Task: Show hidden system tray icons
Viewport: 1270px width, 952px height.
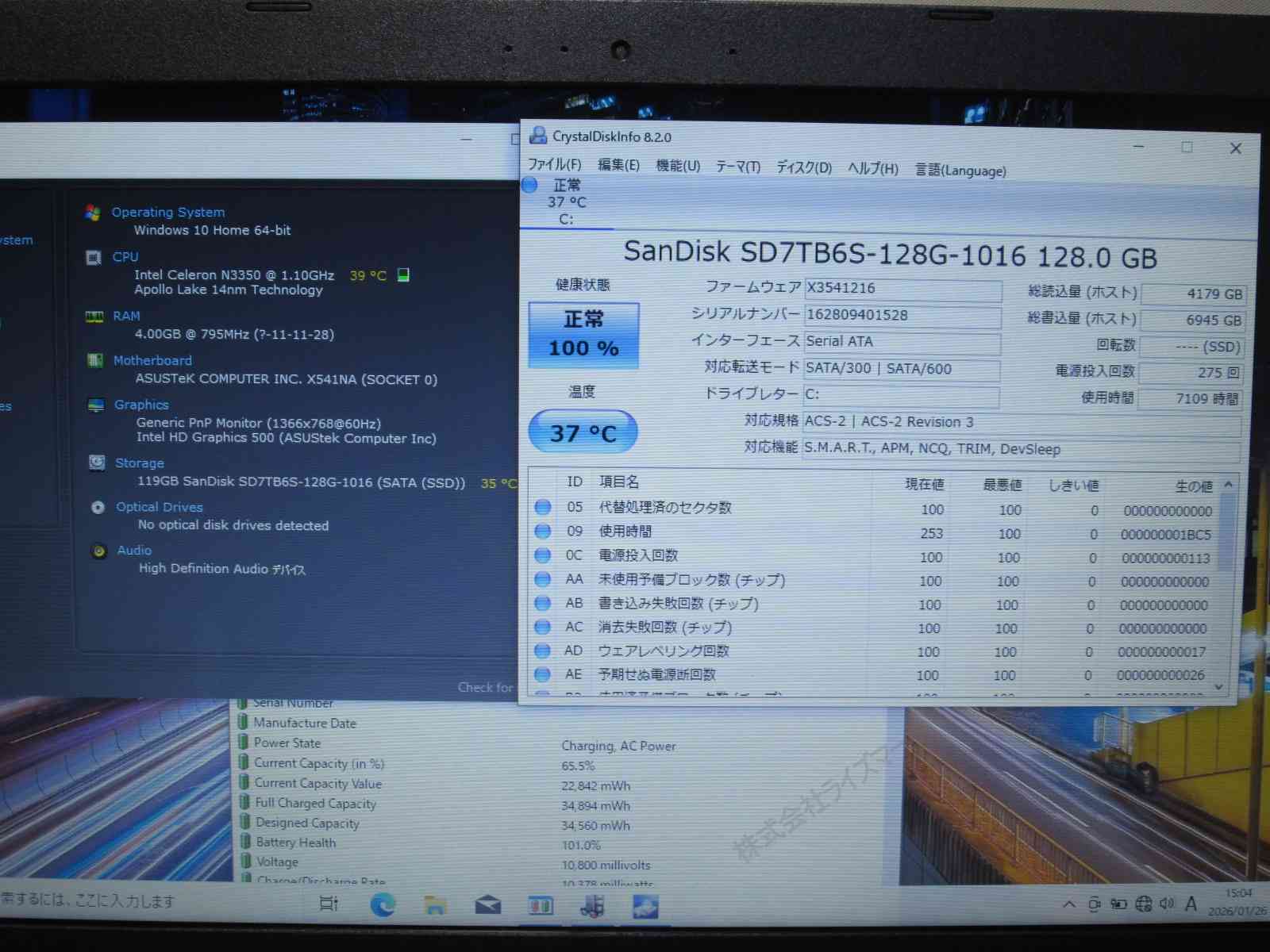Action: 1069,904
